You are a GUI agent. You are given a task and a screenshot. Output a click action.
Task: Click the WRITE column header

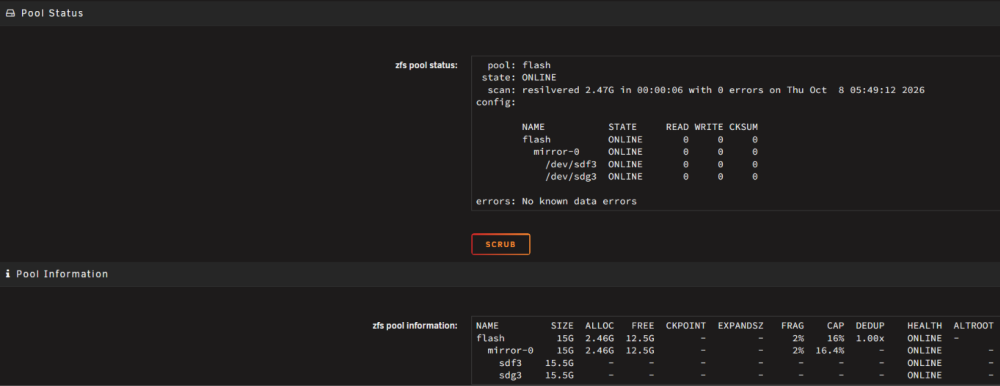(x=709, y=127)
